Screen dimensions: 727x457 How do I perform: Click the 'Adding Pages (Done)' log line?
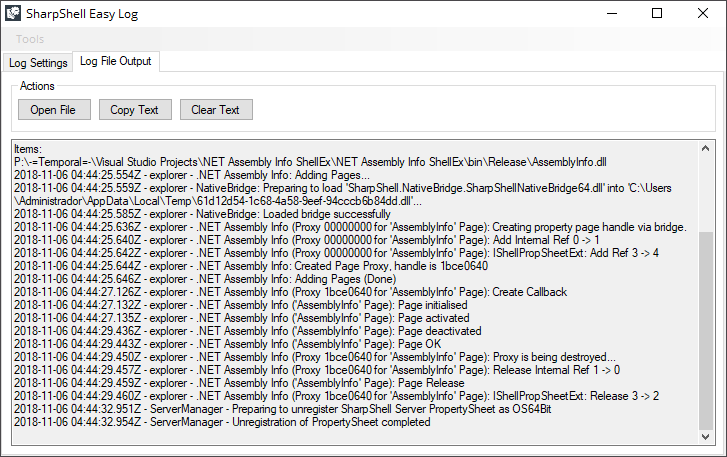pos(205,279)
